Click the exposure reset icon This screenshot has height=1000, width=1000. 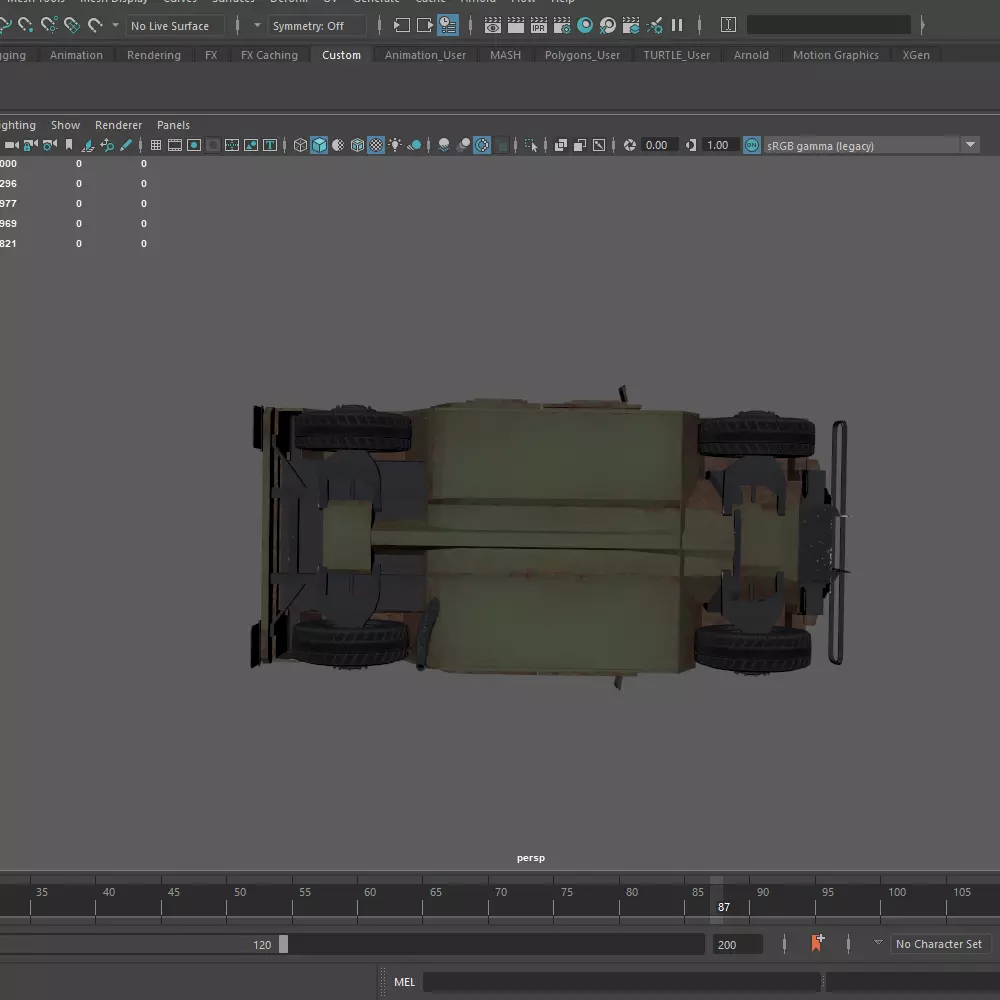629,145
